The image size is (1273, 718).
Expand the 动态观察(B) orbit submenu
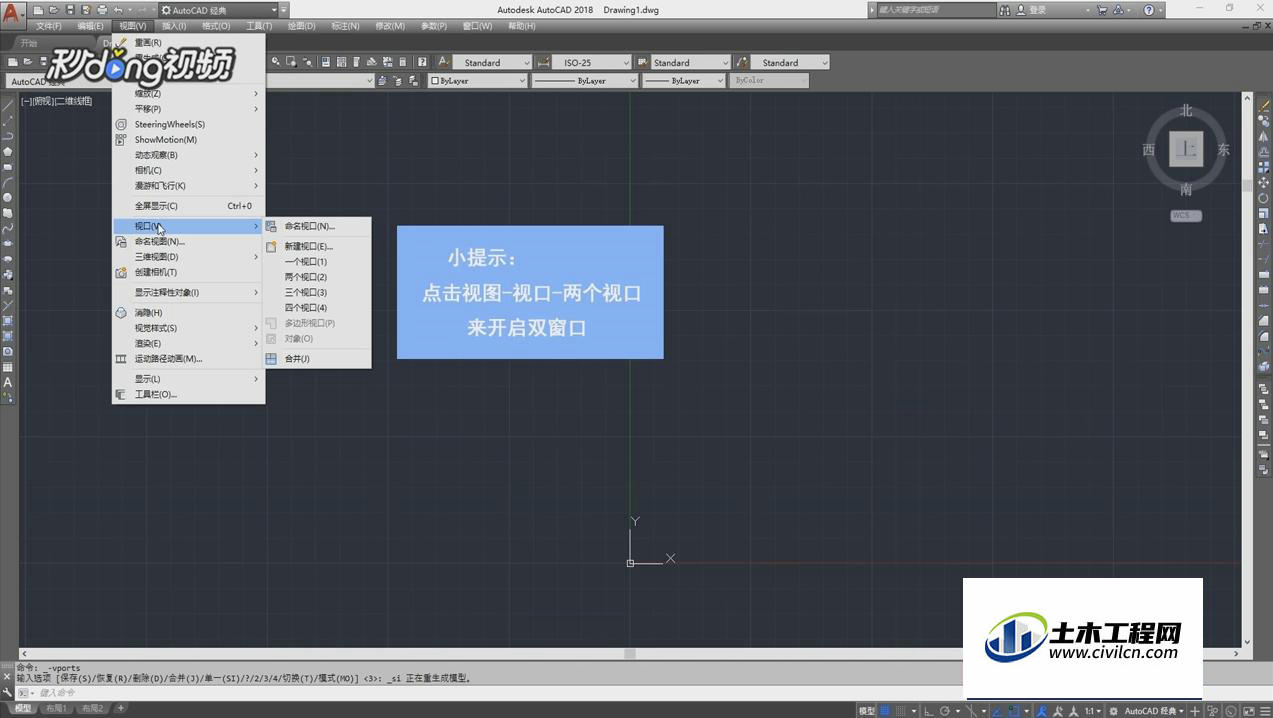(188, 155)
